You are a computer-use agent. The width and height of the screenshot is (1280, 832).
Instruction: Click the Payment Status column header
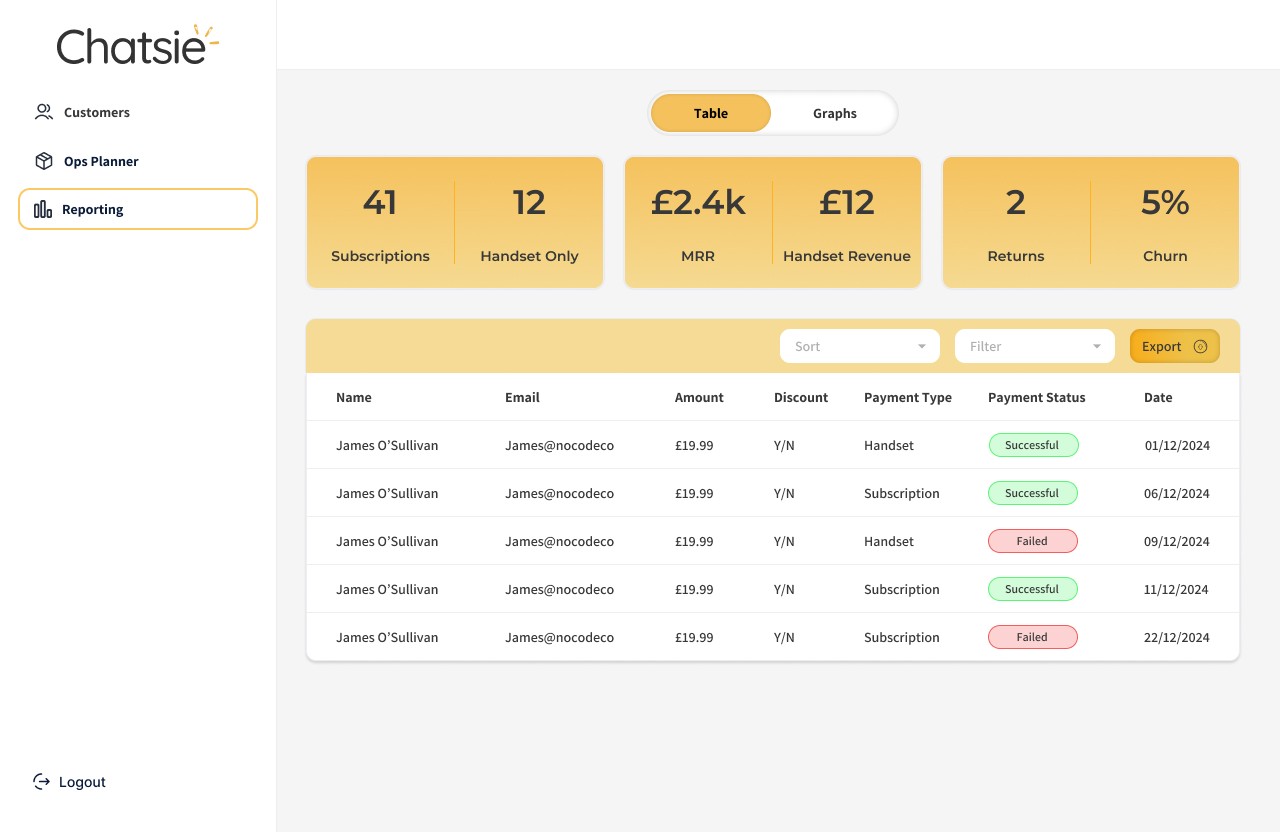click(1037, 397)
